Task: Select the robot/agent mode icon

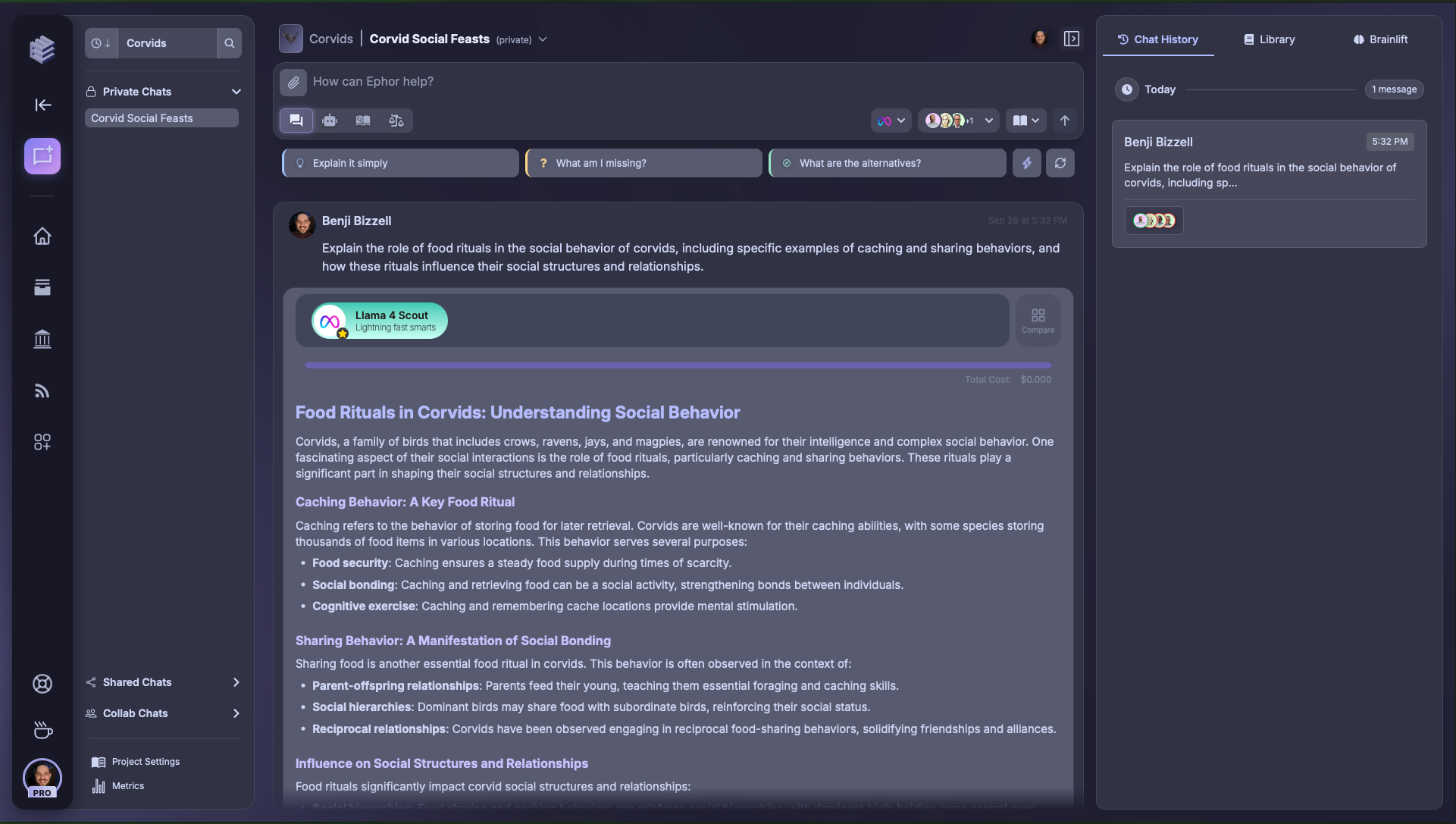Action: coord(330,120)
